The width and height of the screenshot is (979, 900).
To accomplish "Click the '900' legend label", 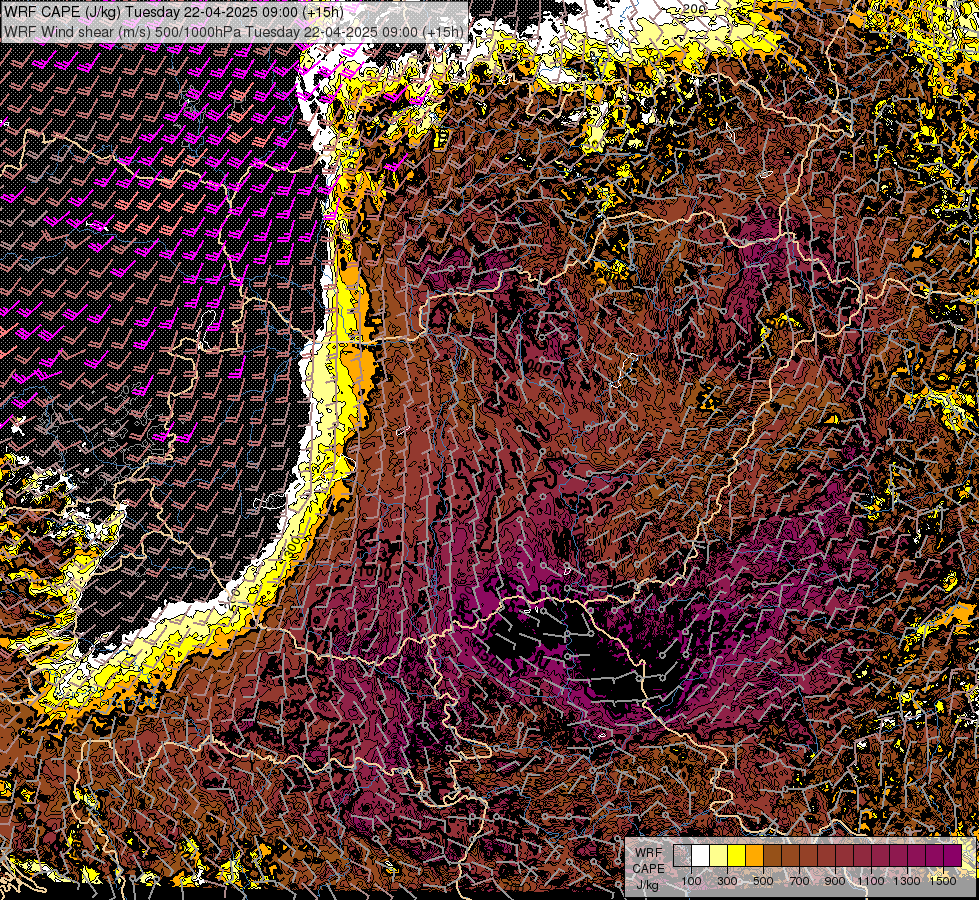I will tap(835, 881).
